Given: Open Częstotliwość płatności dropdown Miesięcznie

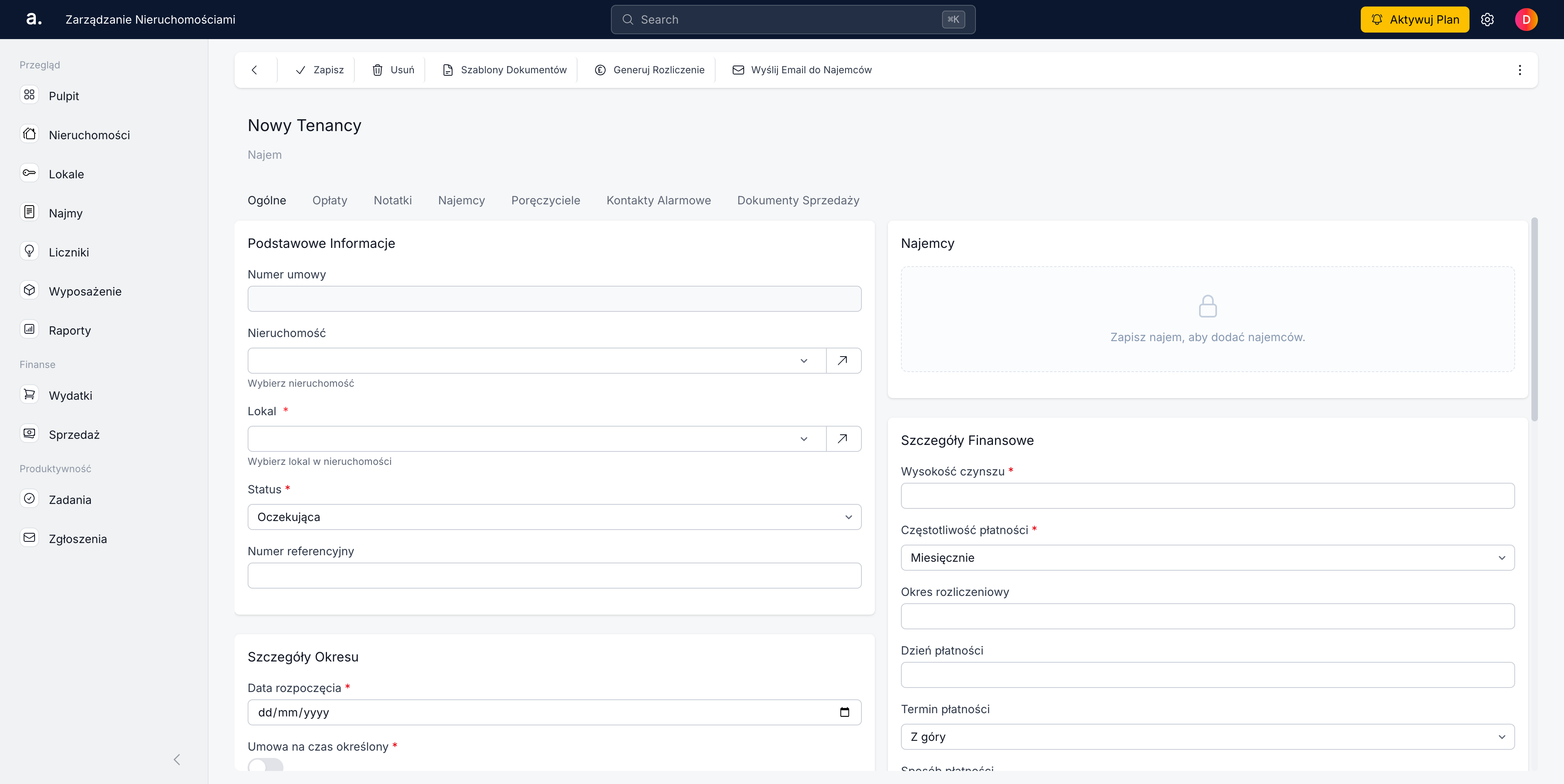Looking at the screenshot, I should point(1208,558).
